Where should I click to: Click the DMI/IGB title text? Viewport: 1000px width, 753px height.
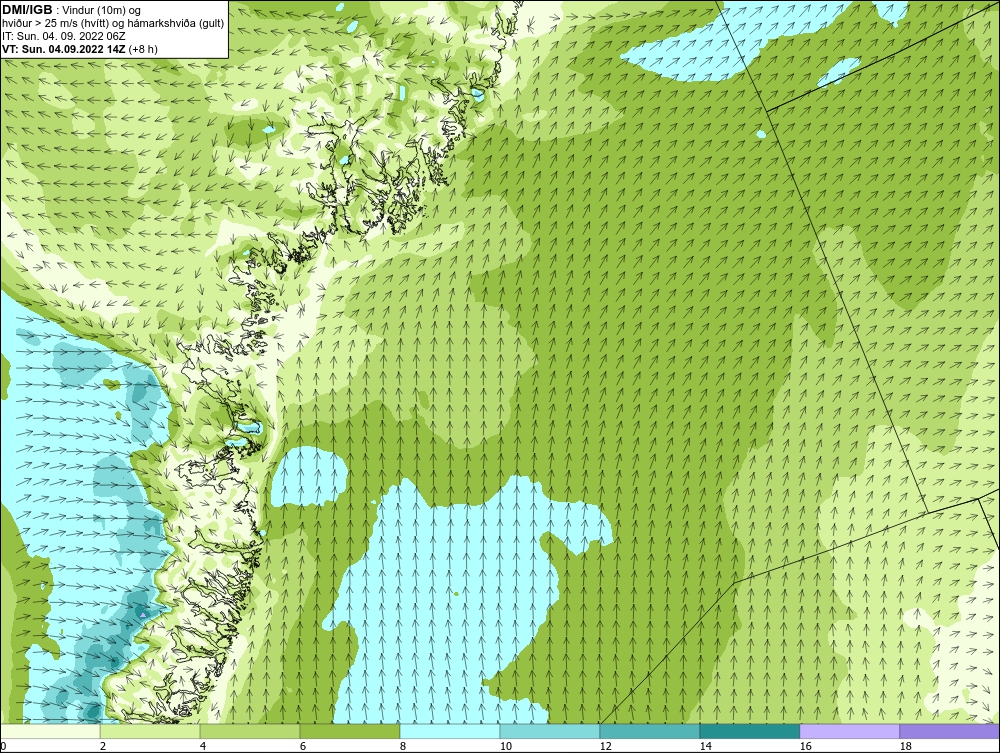(27, 10)
